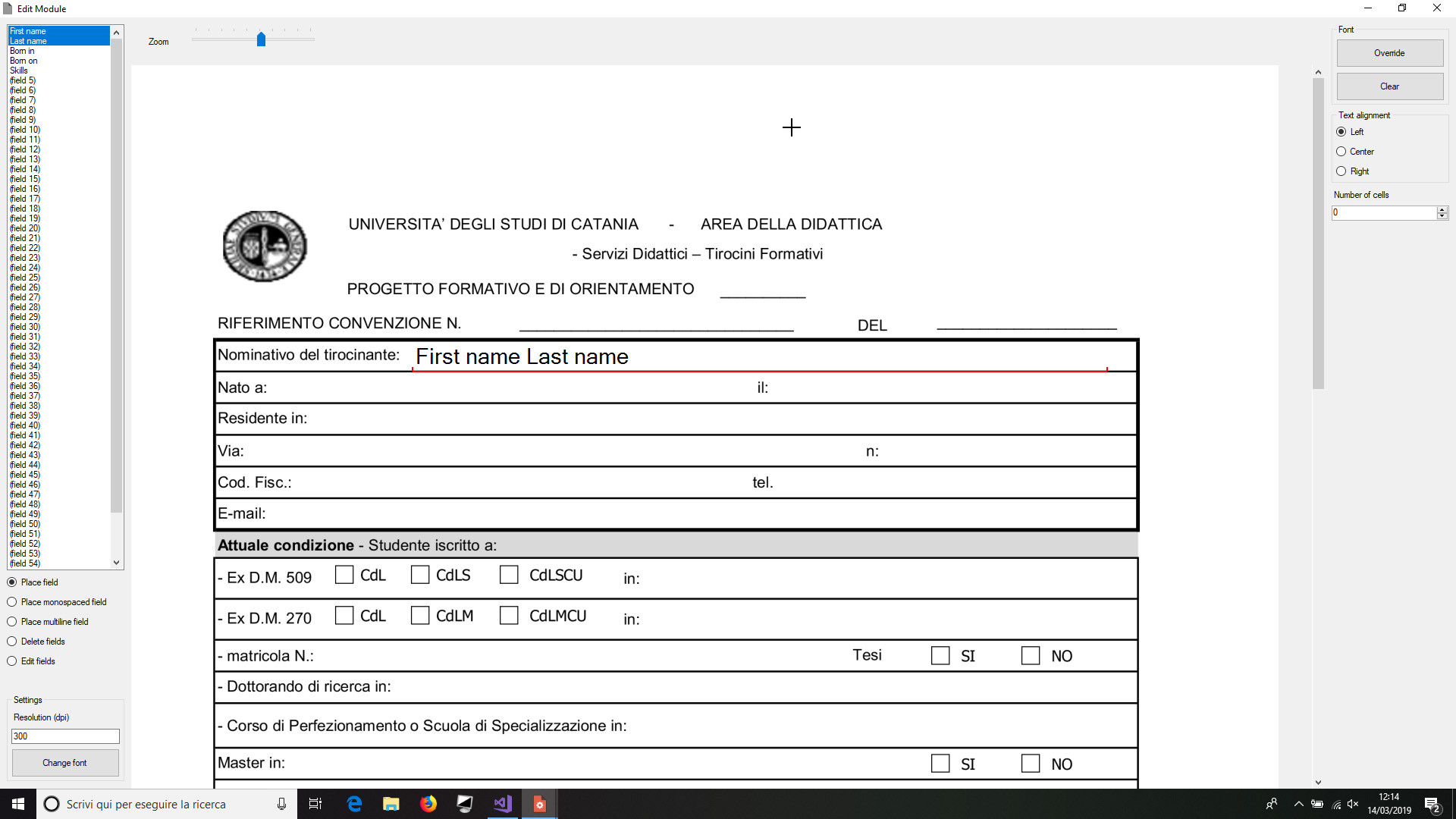Select the Place field option

pyautogui.click(x=33, y=582)
